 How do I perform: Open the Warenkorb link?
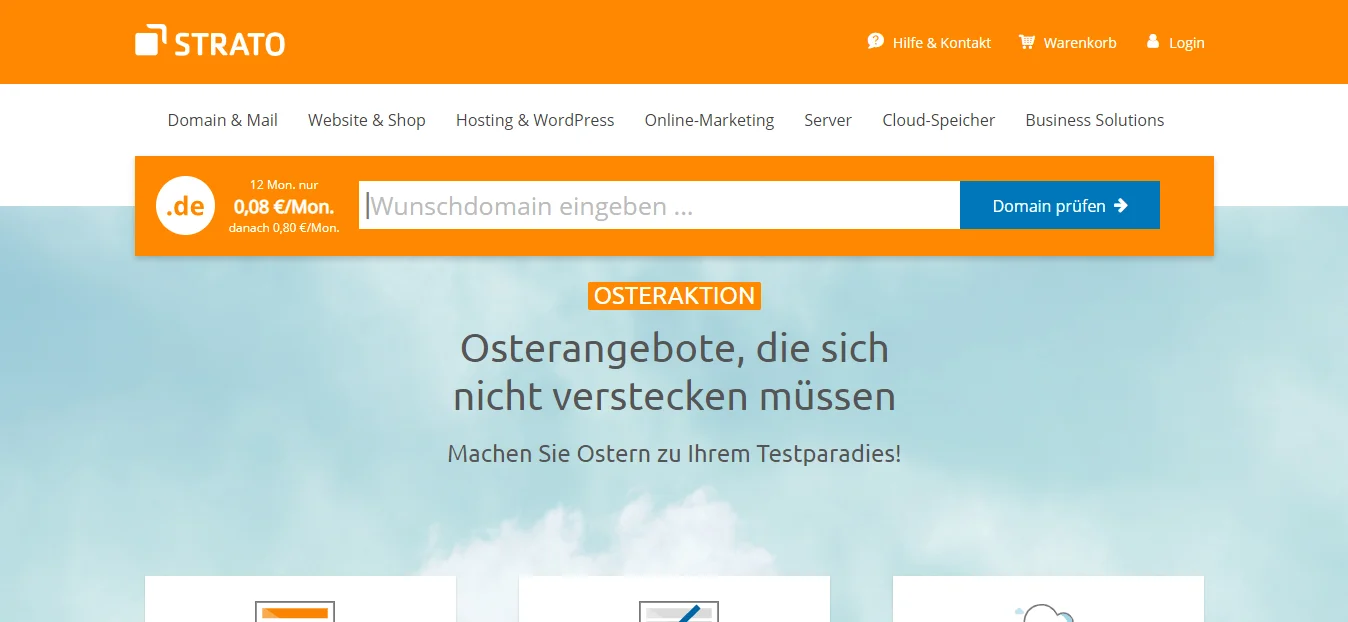(x=1080, y=42)
